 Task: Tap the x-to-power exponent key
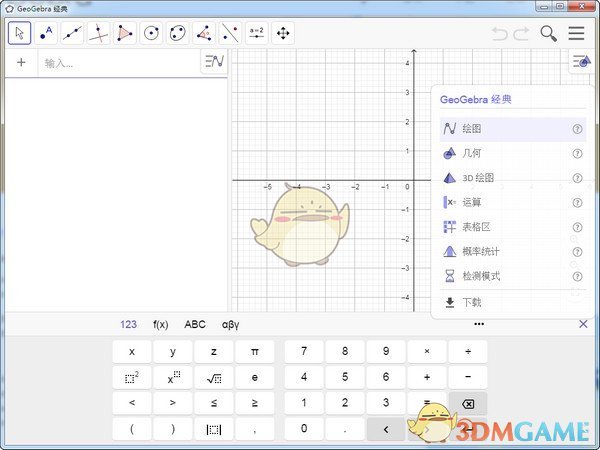click(173, 377)
